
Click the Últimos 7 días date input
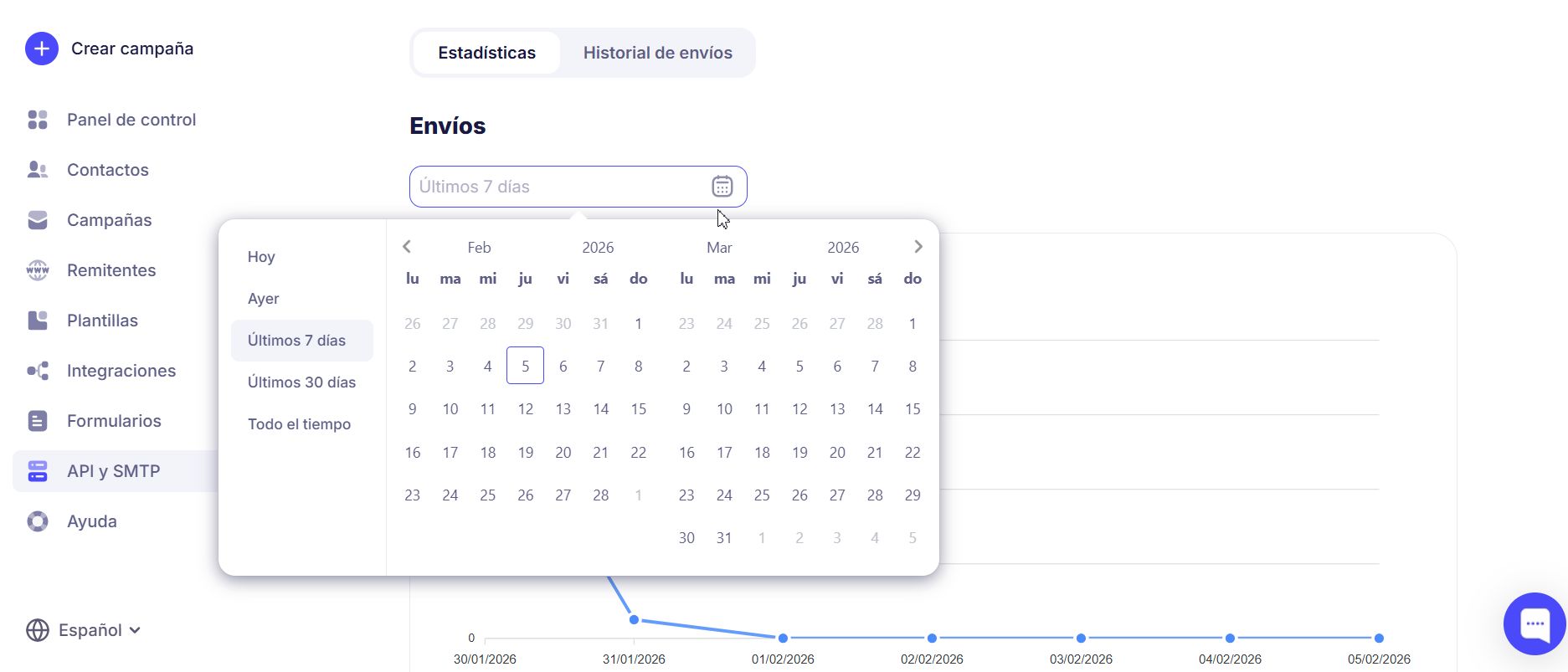[557, 187]
